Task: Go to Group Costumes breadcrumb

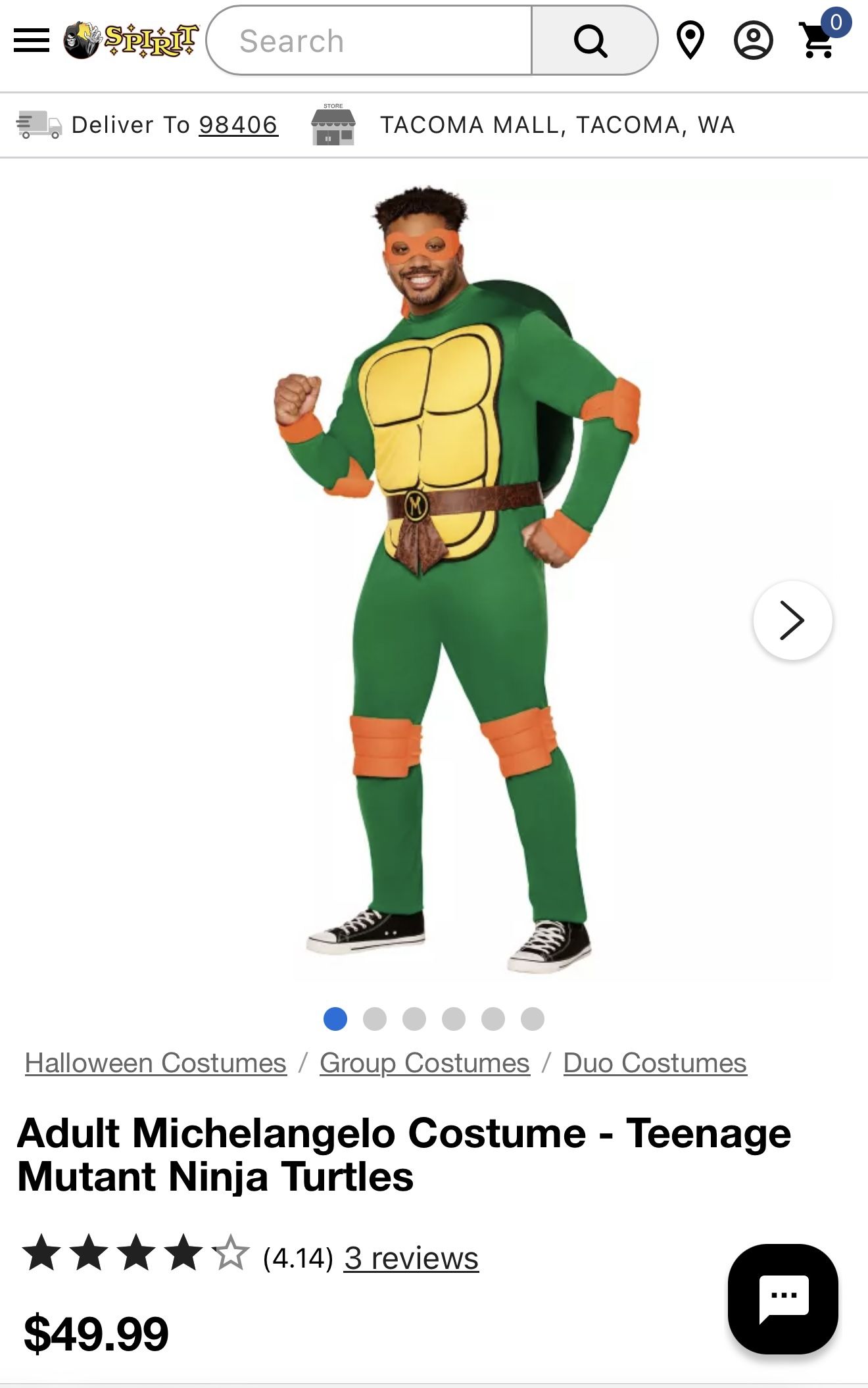Action: pyautogui.click(x=425, y=1063)
